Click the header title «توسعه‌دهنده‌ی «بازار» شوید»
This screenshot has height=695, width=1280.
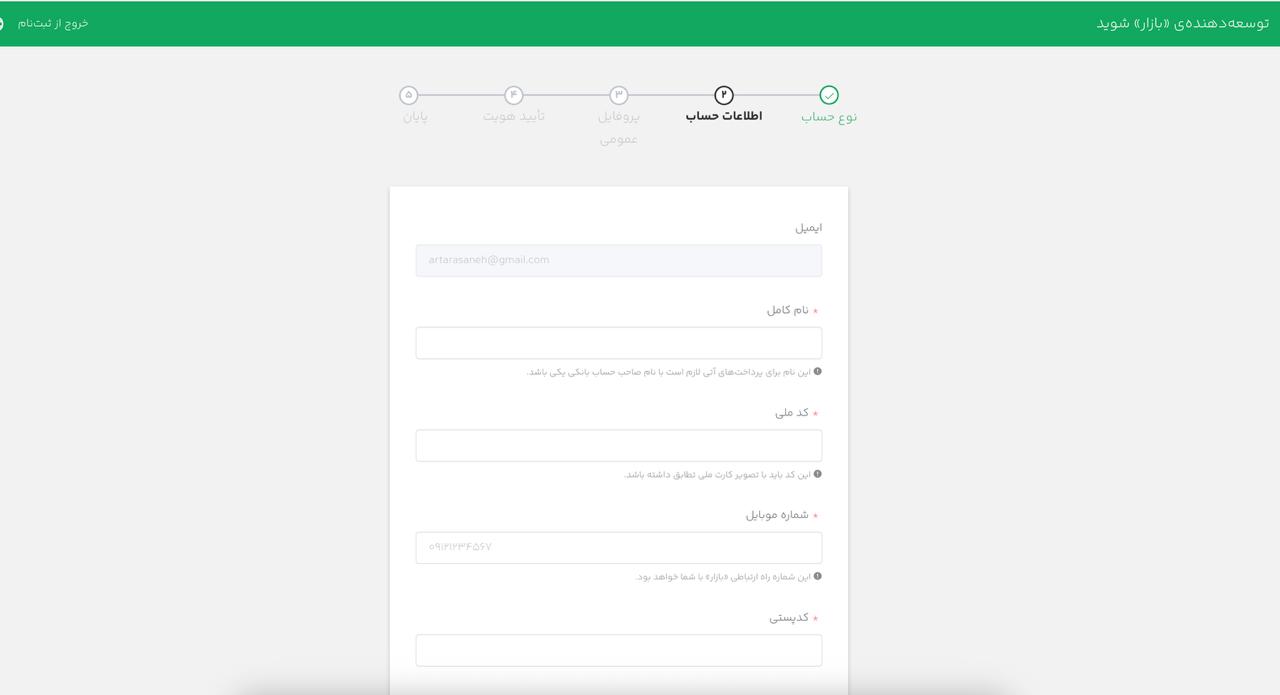[1183, 23]
